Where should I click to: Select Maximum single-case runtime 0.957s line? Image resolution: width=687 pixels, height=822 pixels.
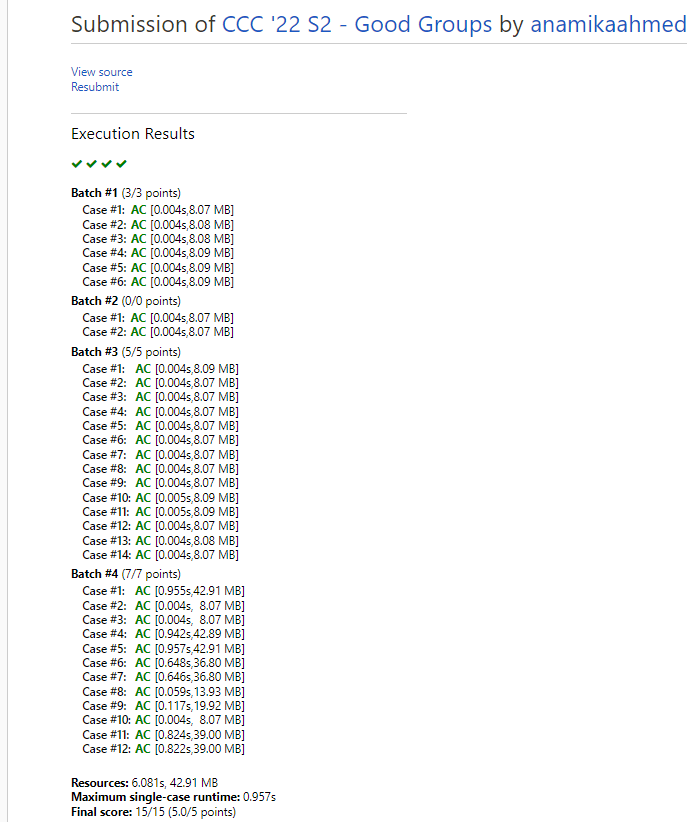point(174,797)
